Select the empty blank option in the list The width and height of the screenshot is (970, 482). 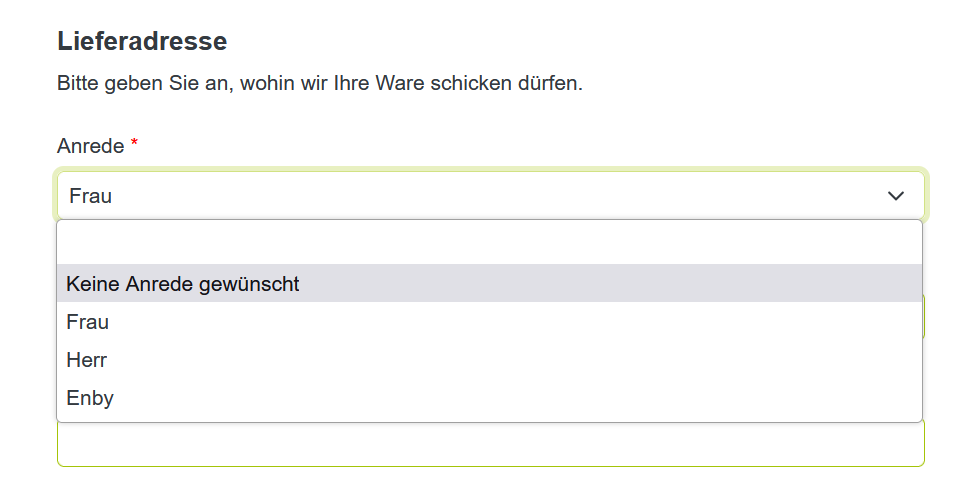pyautogui.click(x=489, y=243)
